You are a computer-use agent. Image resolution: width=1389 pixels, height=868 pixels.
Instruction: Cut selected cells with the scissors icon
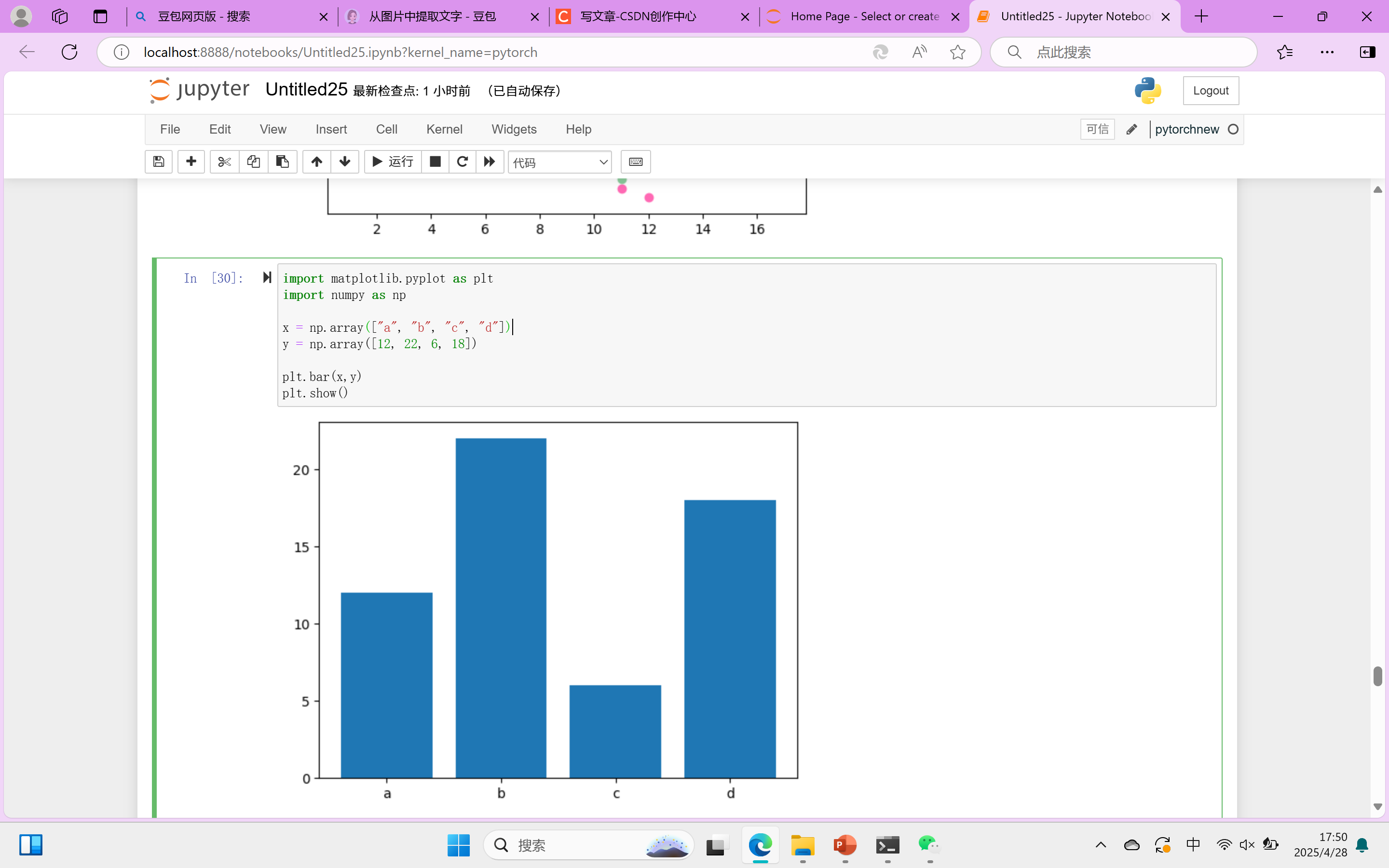tap(224, 162)
